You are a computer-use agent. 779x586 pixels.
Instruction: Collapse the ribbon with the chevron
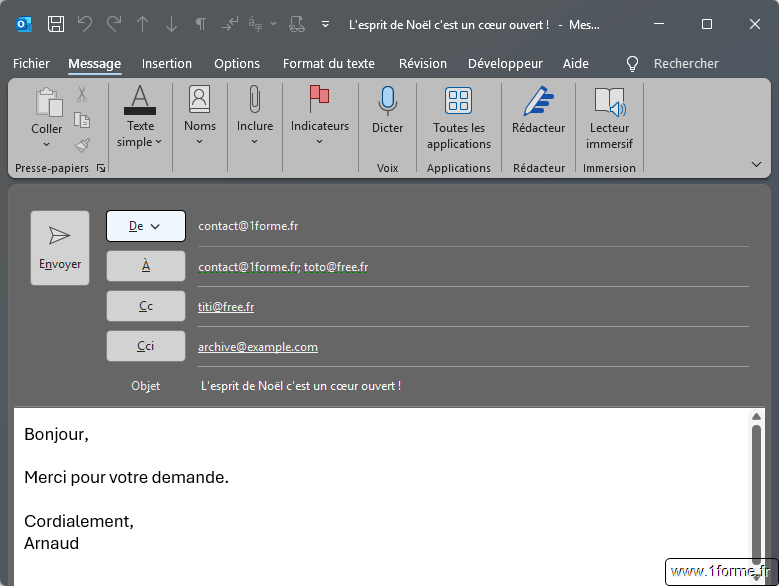coord(756,164)
